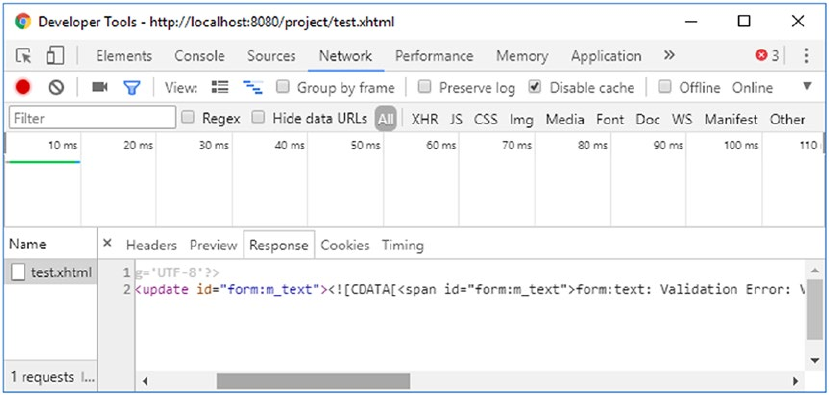The height and width of the screenshot is (395, 829).
Task: Open the DevTools three-dot customize menu
Action: (806, 56)
